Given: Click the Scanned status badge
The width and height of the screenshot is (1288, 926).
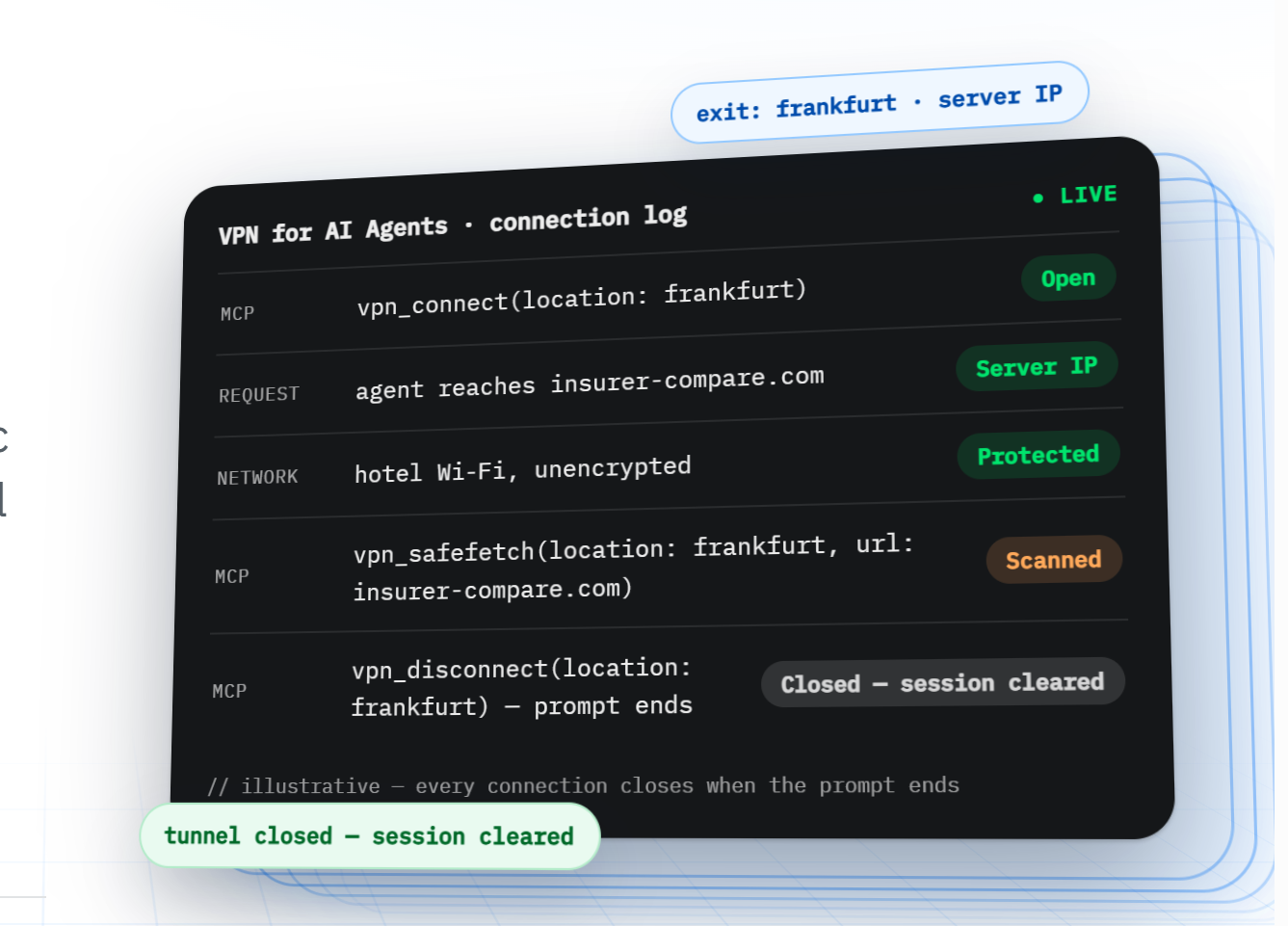Looking at the screenshot, I should [x=1054, y=560].
